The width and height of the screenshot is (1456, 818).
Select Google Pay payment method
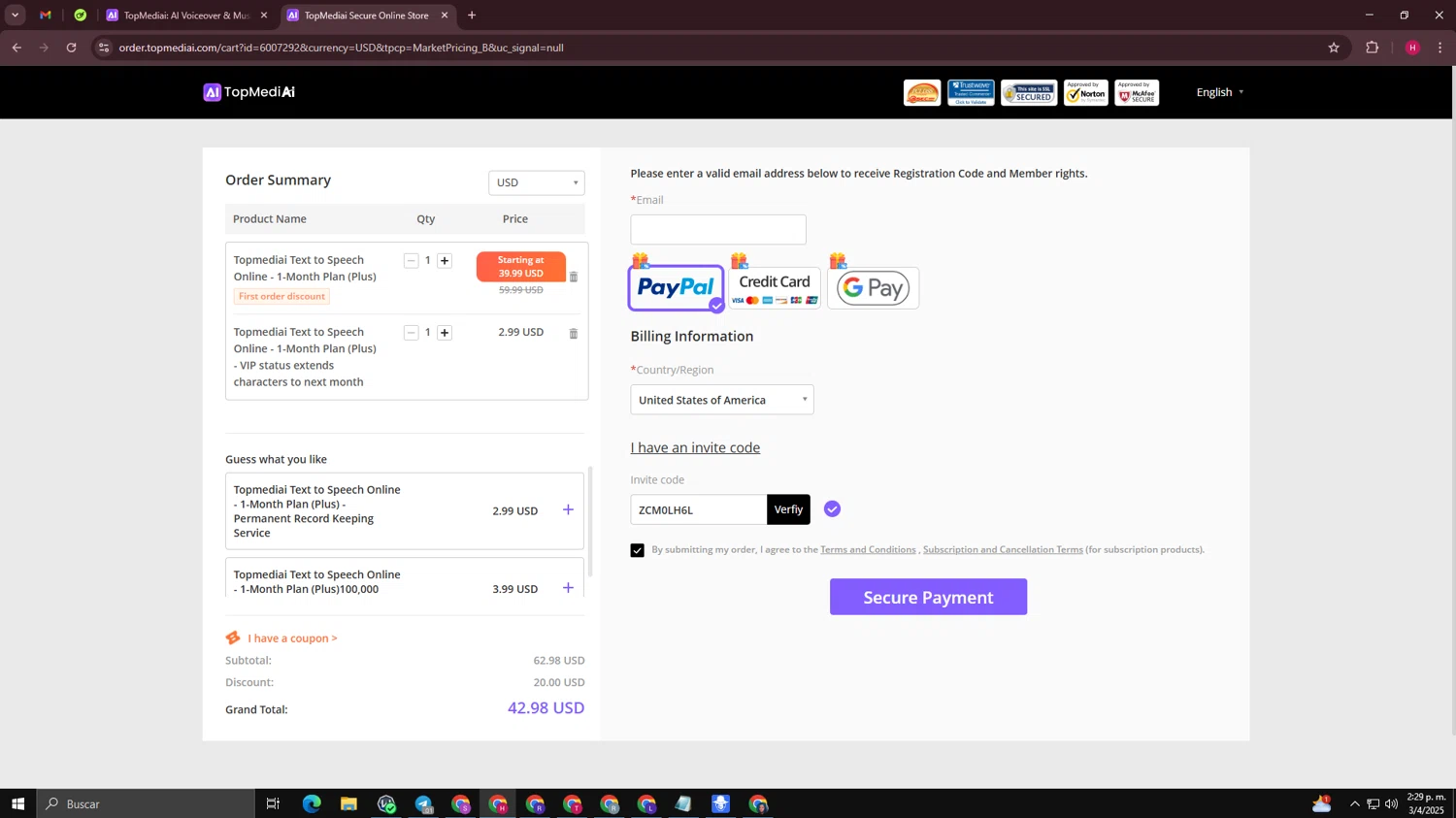coord(874,288)
